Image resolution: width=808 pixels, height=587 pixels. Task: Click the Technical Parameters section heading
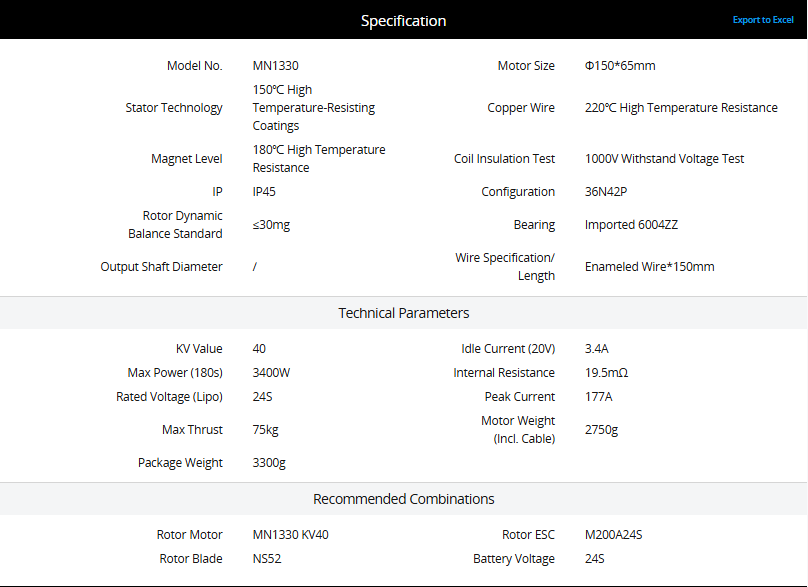click(x=403, y=313)
